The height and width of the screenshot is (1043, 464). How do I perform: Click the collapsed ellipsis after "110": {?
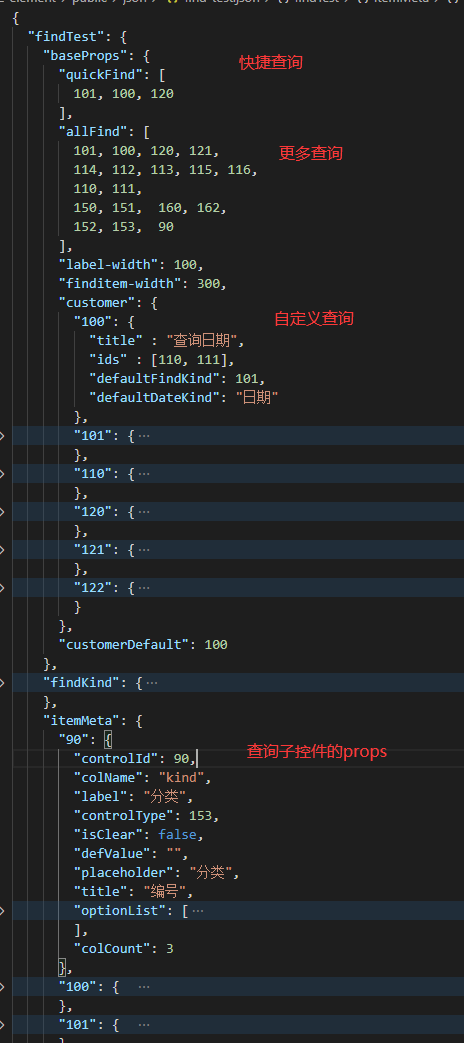coord(144,474)
